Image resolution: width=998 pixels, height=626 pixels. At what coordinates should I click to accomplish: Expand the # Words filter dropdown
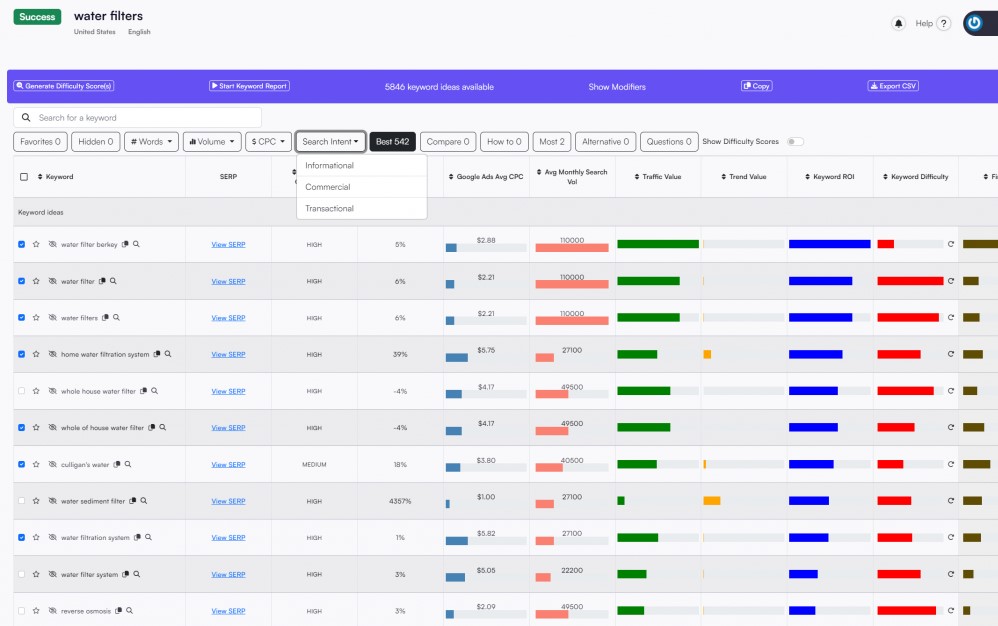(x=151, y=142)
